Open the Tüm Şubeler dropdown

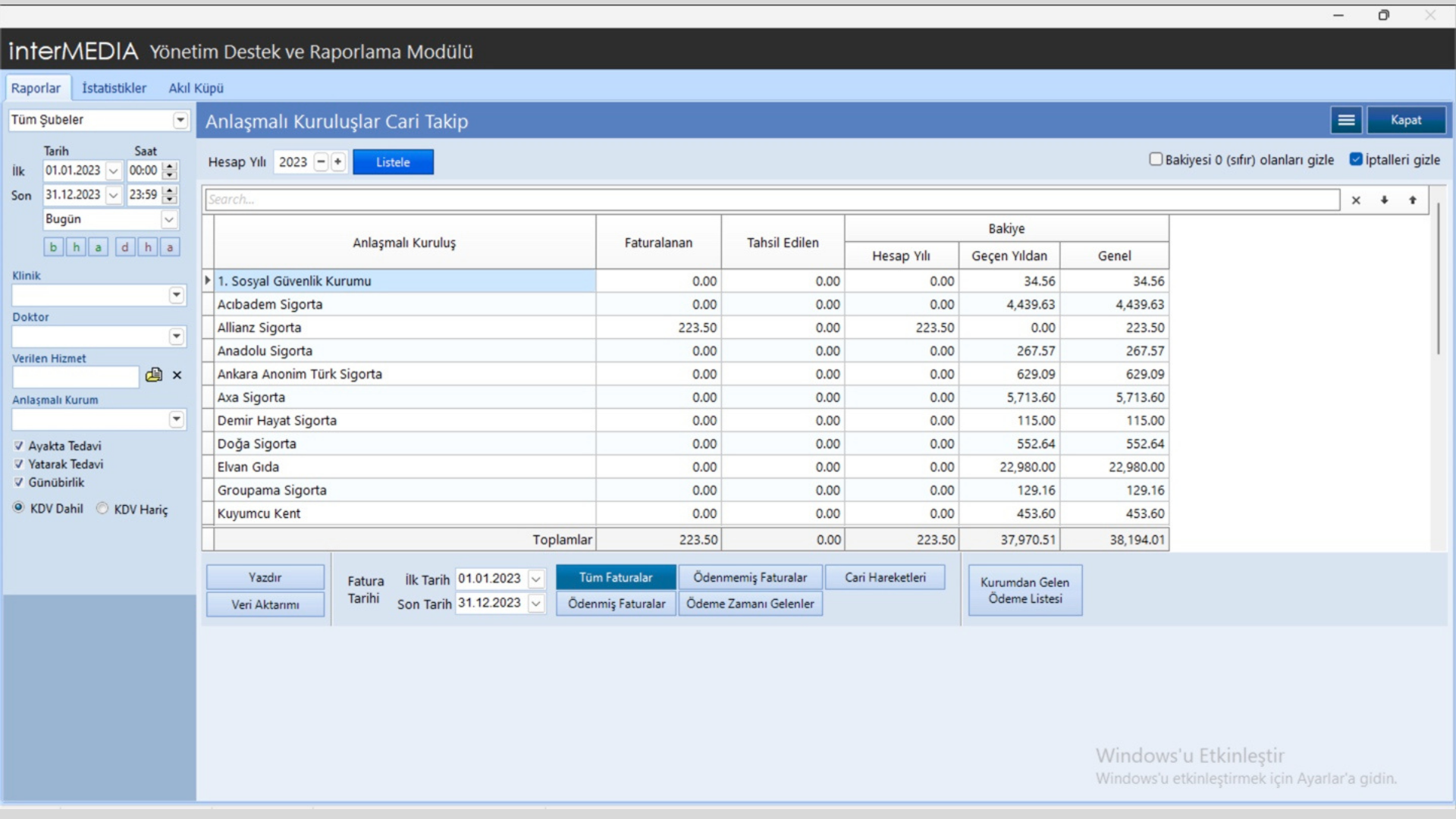(180, 120)
